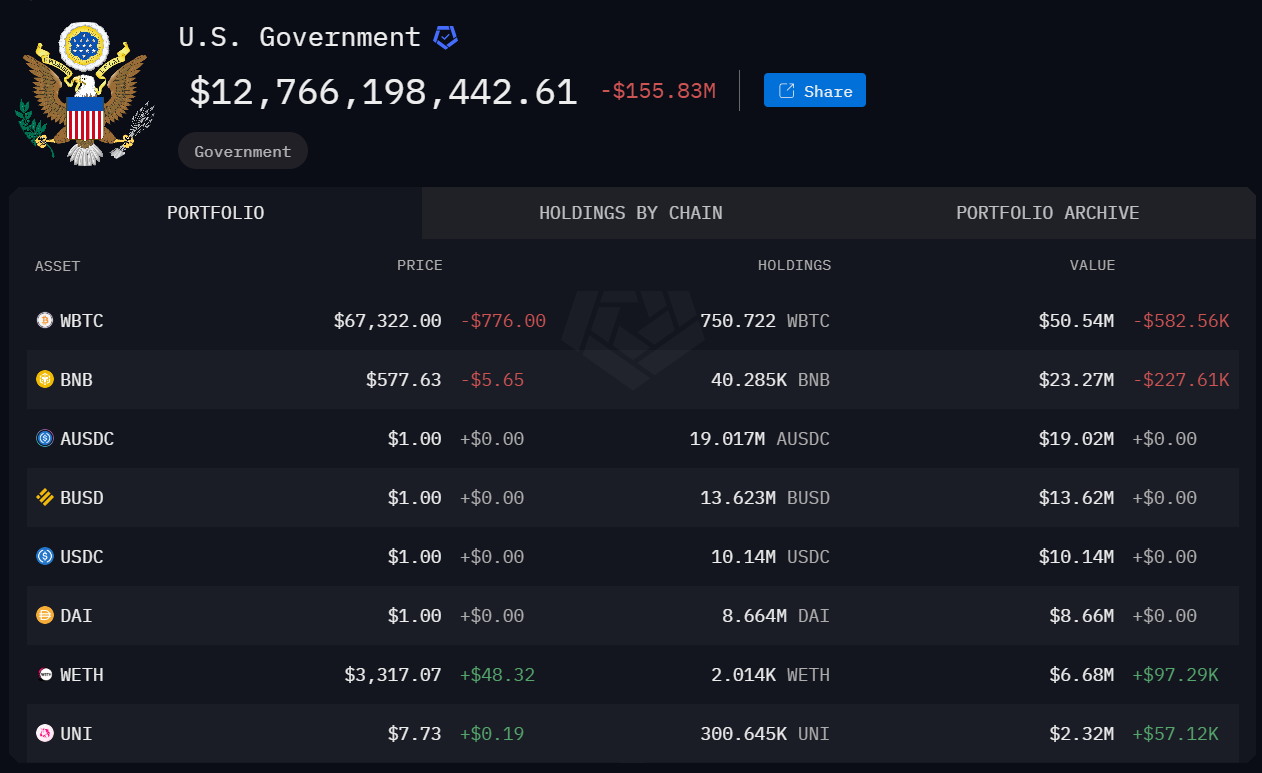Open the UNI asset link
This screenshot has width=1262, height=773.
click(x=77, y=734)
